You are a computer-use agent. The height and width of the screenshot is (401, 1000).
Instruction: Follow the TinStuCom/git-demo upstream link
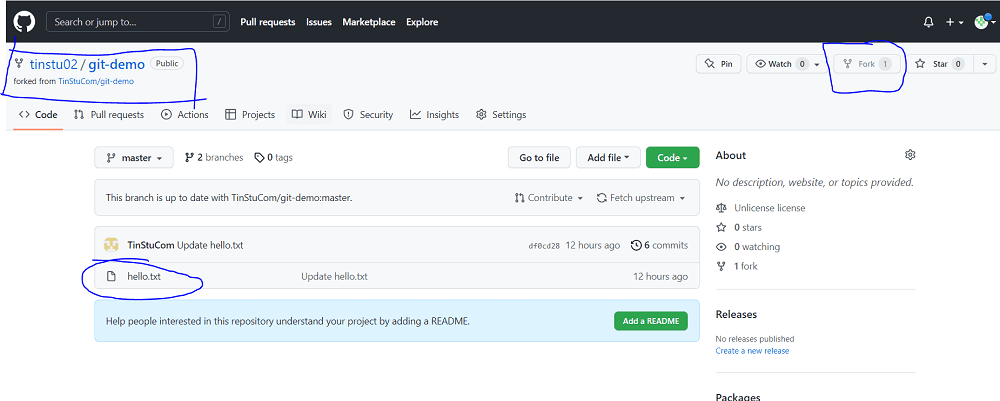point(96,82)
